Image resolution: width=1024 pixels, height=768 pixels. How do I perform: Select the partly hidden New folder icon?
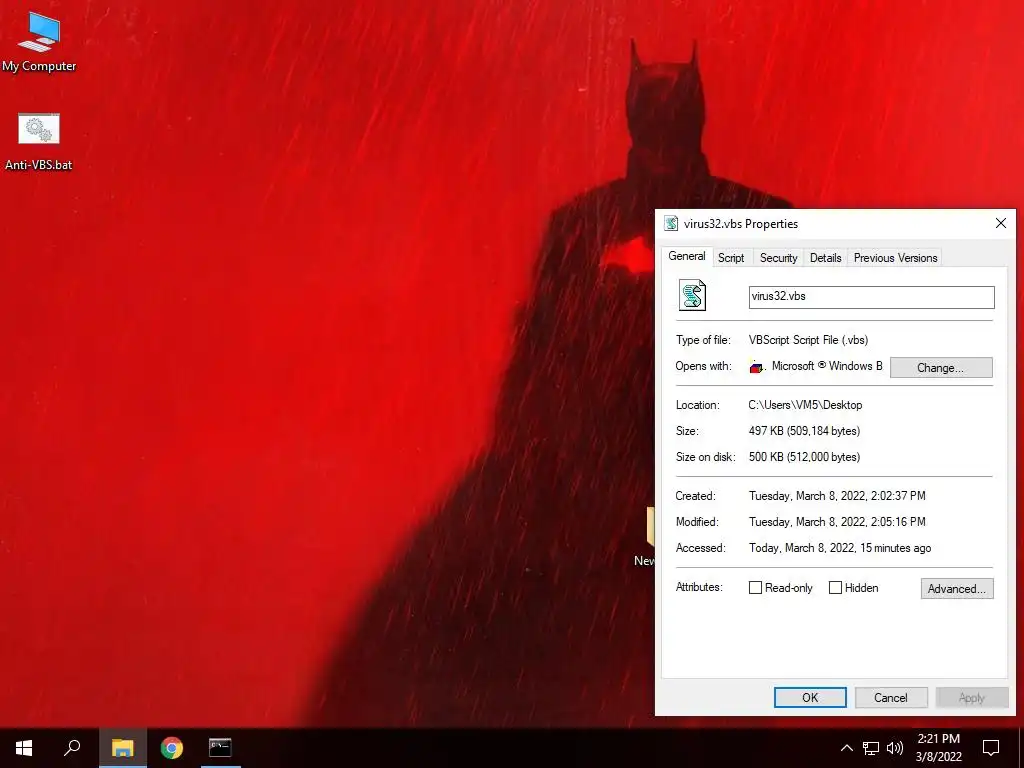pyautogui.click(x=646, y=534)
